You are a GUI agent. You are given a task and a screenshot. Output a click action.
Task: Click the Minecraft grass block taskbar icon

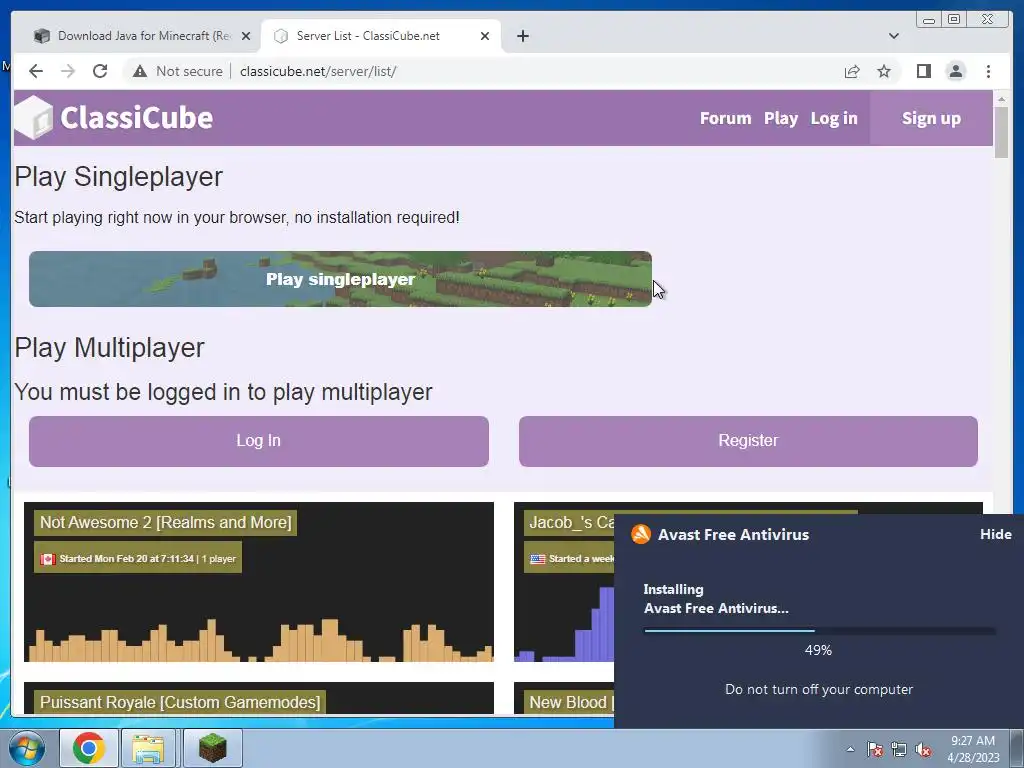(x=212, y=748)
